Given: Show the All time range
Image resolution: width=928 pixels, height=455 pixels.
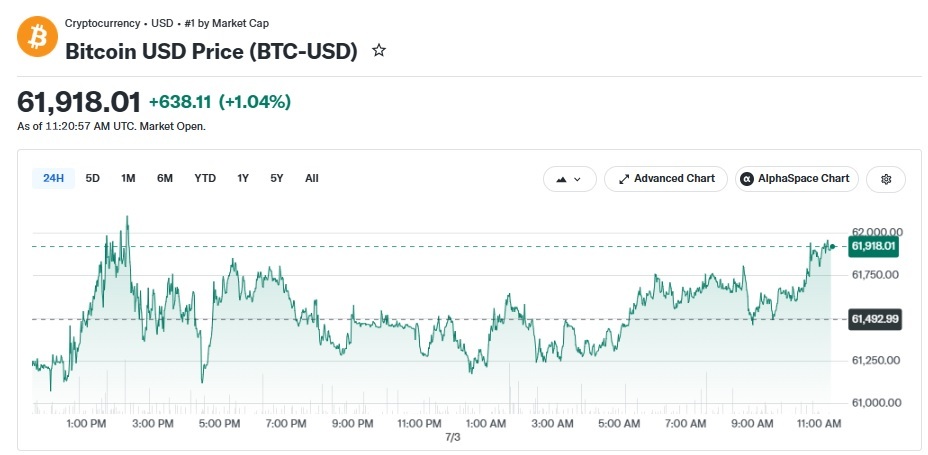Looking at the screenshot, I should pos(312,178).
